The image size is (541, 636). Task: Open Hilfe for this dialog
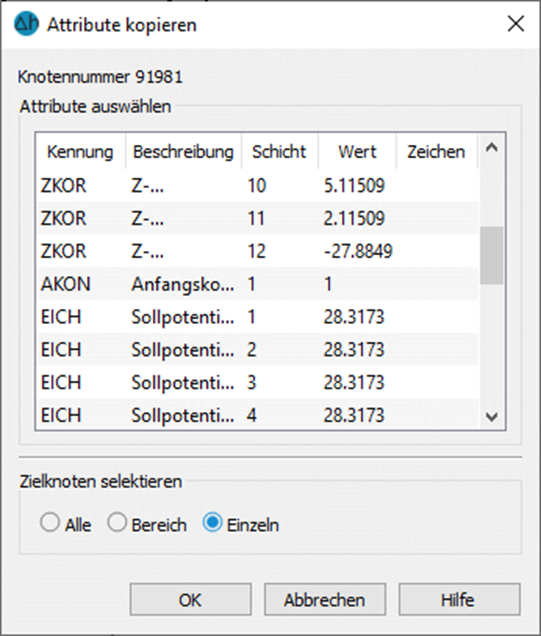click(x=459, y=599)
